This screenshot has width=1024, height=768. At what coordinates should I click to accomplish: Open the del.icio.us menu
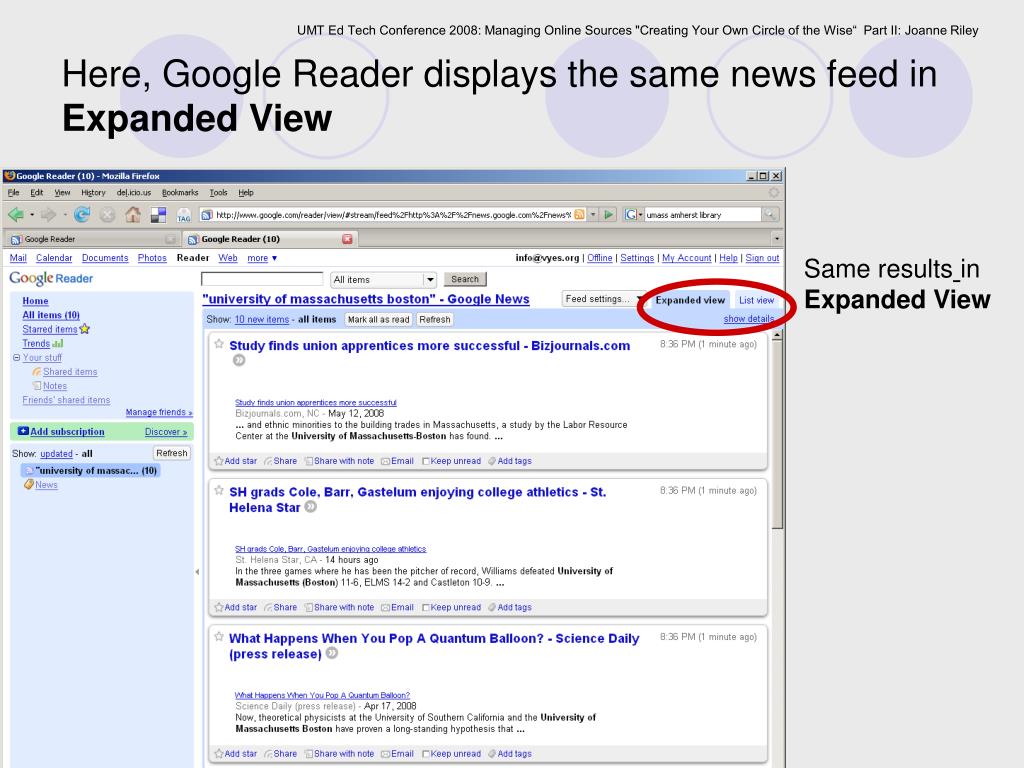click(x=133, y=193)
